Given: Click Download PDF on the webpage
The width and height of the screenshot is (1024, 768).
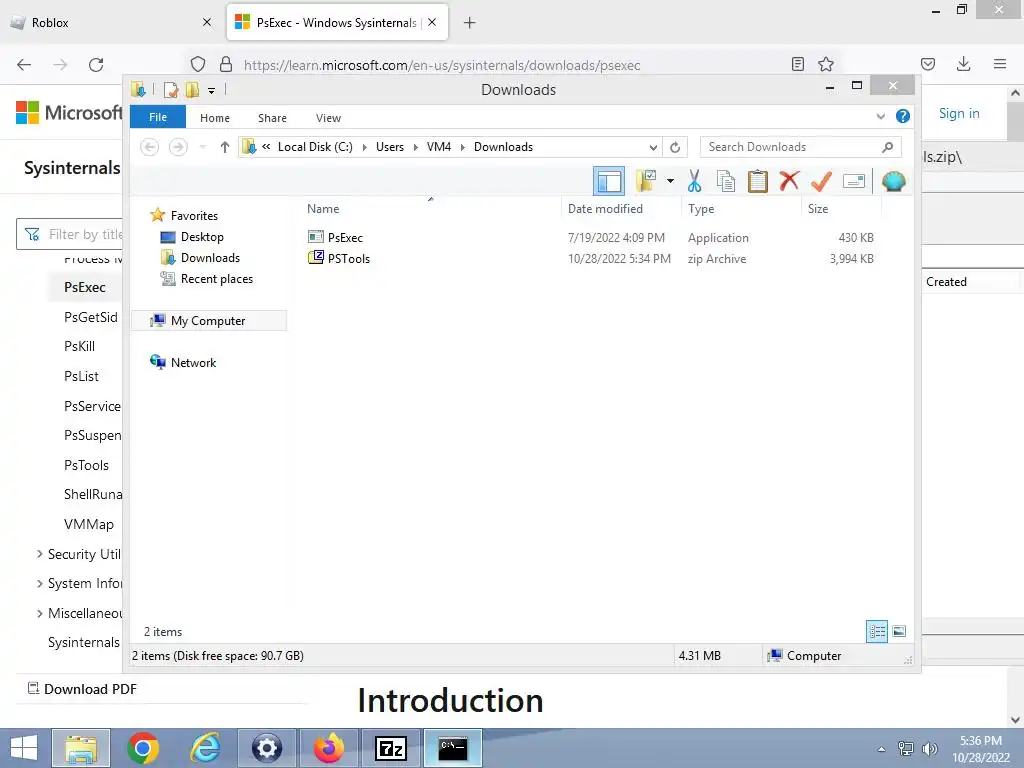Looking at the screenshot, I should pyautogui.click(x=82, y=689).
